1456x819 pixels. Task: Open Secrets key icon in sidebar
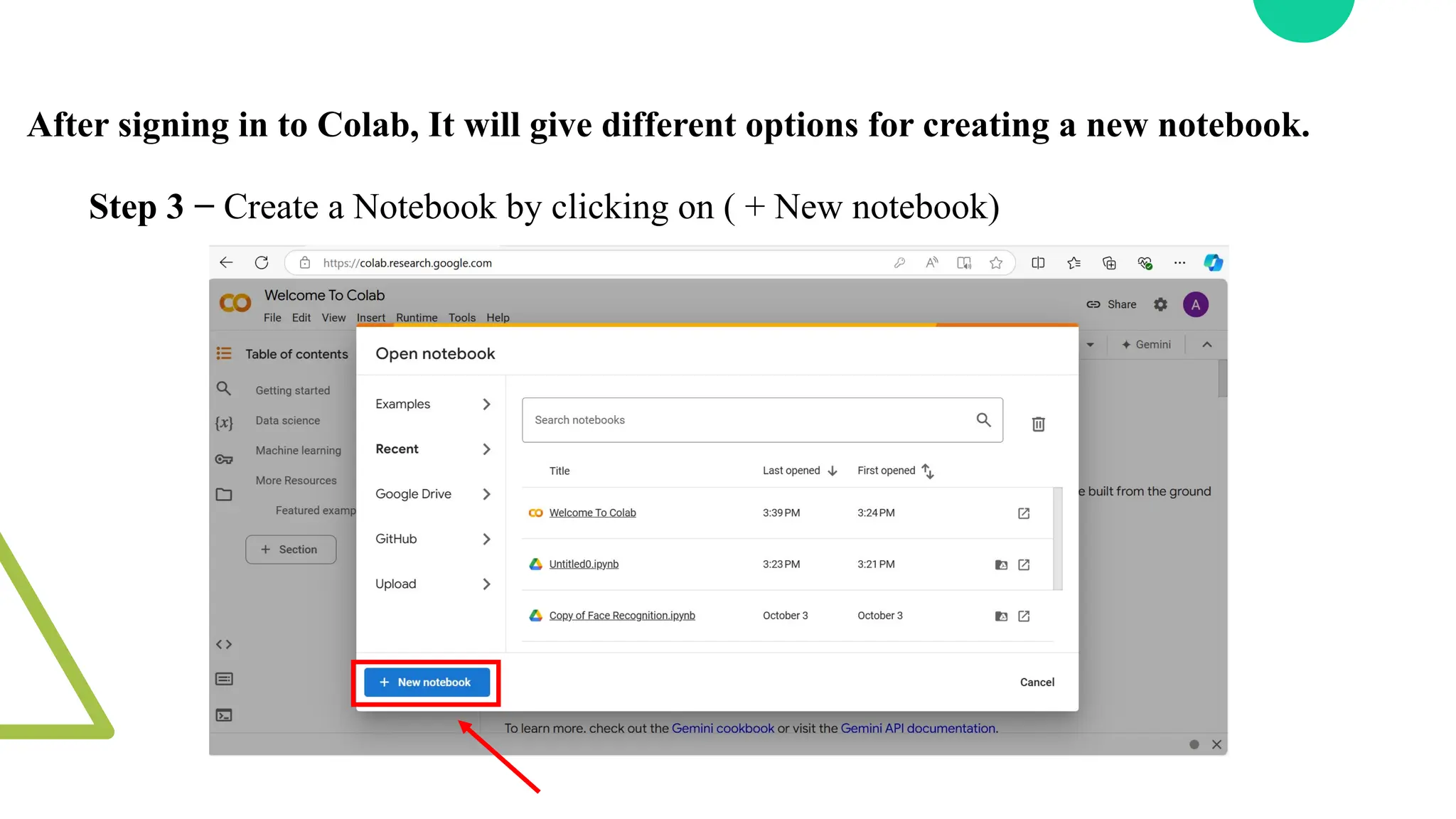click(x=224, y=459)
